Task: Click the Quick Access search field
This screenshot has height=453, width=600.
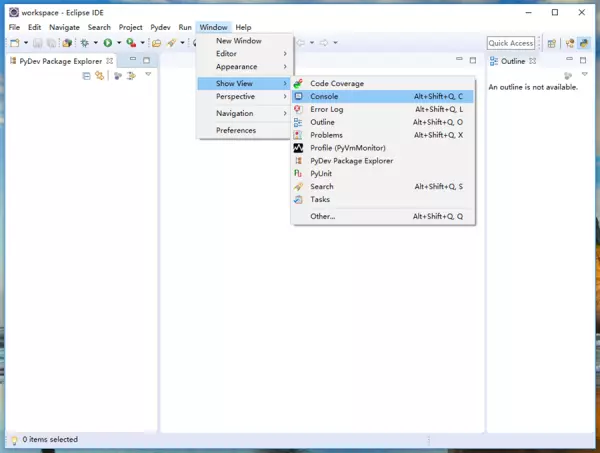Action: point(511,43)
